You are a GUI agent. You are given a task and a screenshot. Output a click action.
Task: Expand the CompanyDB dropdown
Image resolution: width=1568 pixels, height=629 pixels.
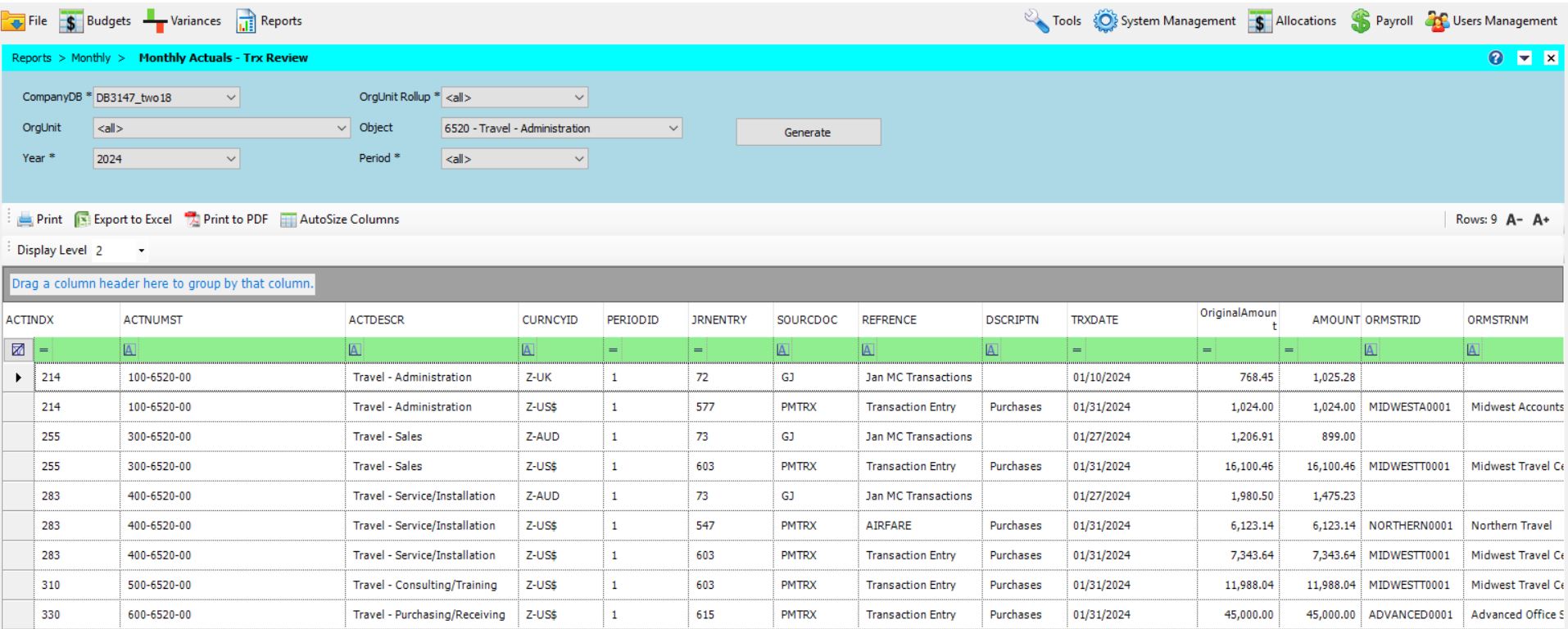pyautogui.click(x=231, y=97)
